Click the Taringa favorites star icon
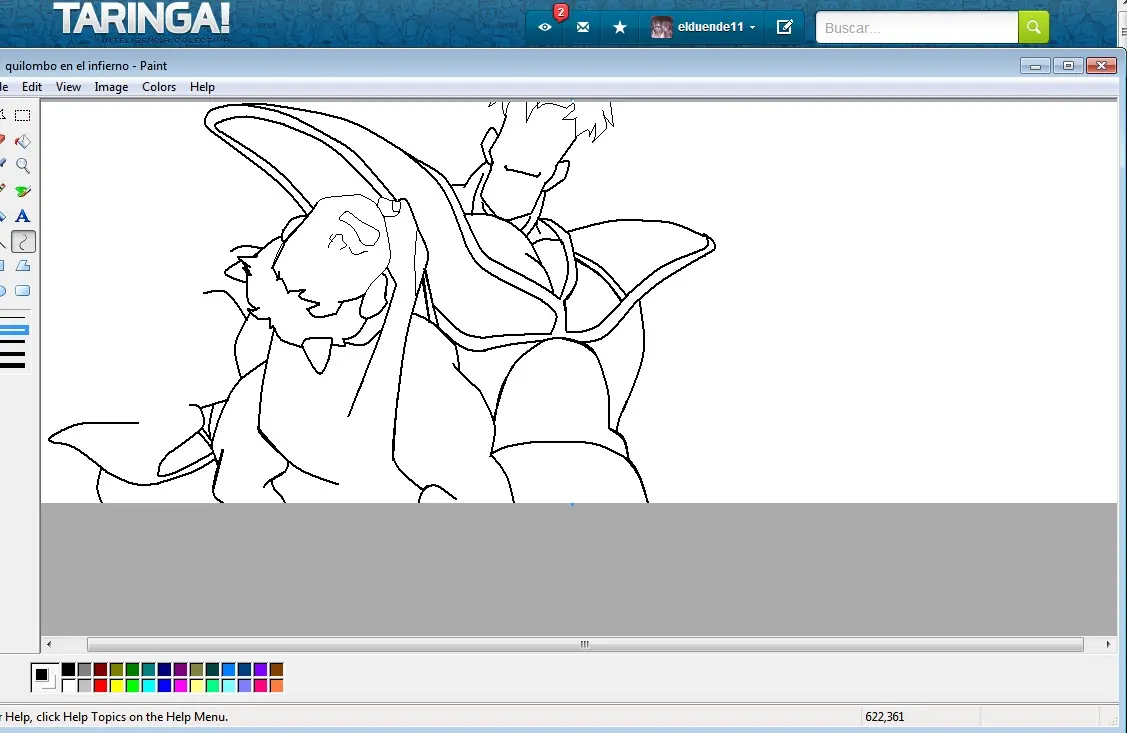The image size is (1127, 733). click(x=620, y=27)
